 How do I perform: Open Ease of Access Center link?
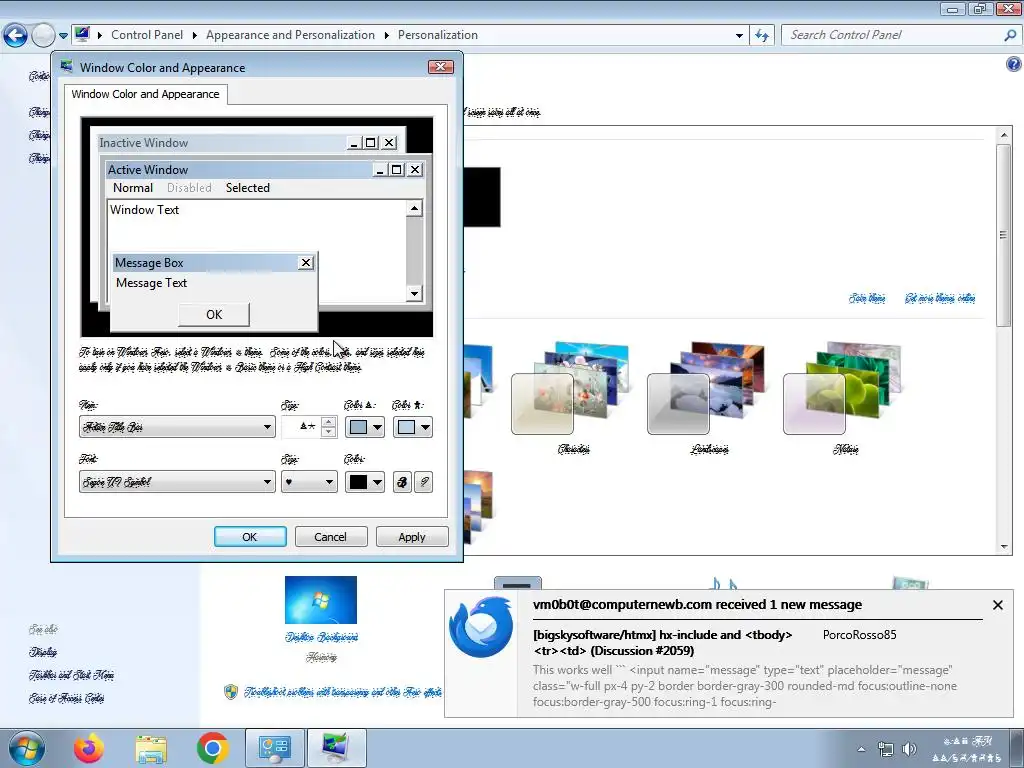tap(66, 698)
